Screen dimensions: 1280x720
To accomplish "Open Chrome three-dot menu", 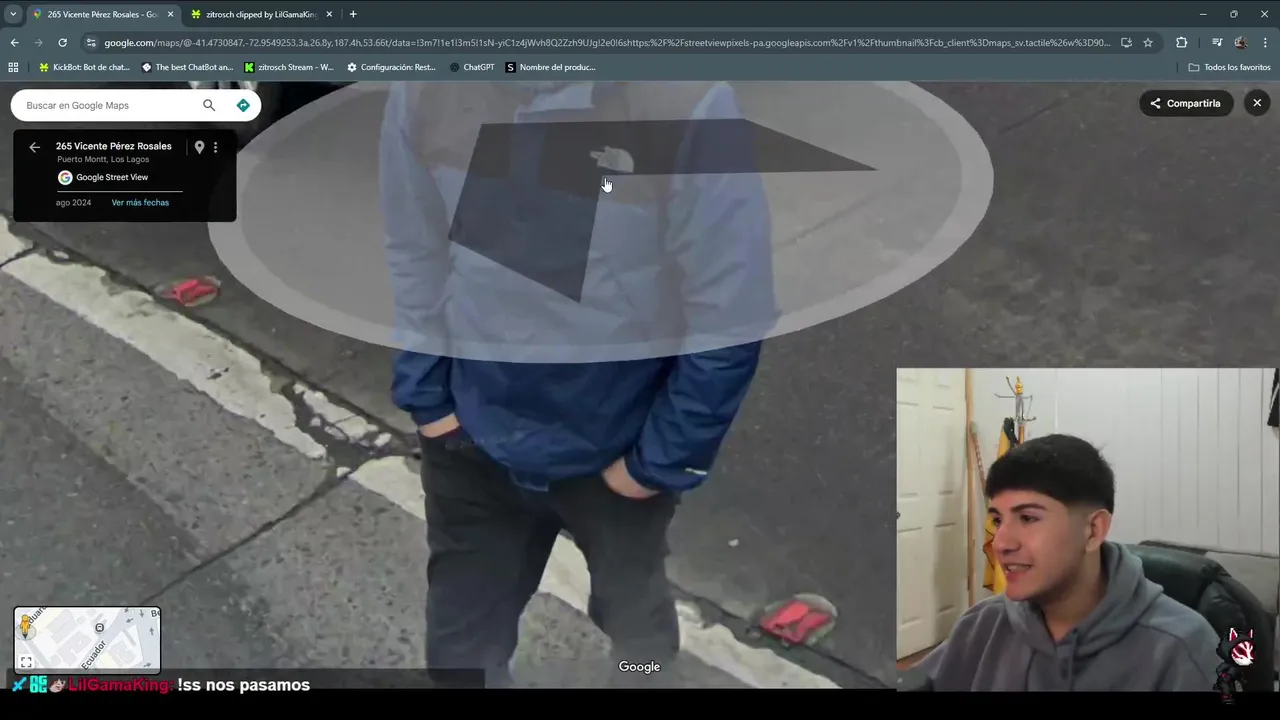I will tap(1266, 43).
